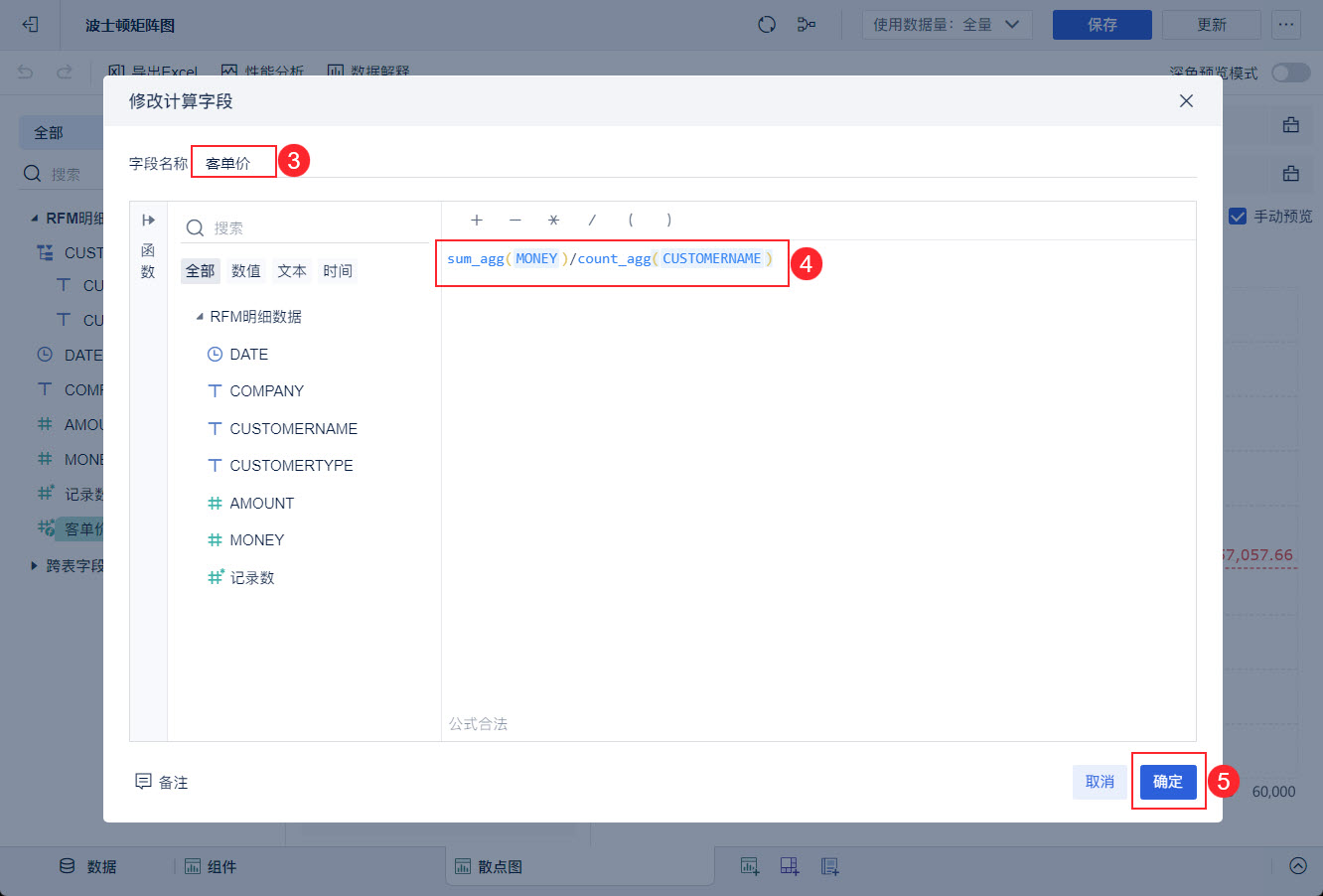Click the 更新 button
1323x896 pixels.
pyautogui.click(x=1212, y=25)
